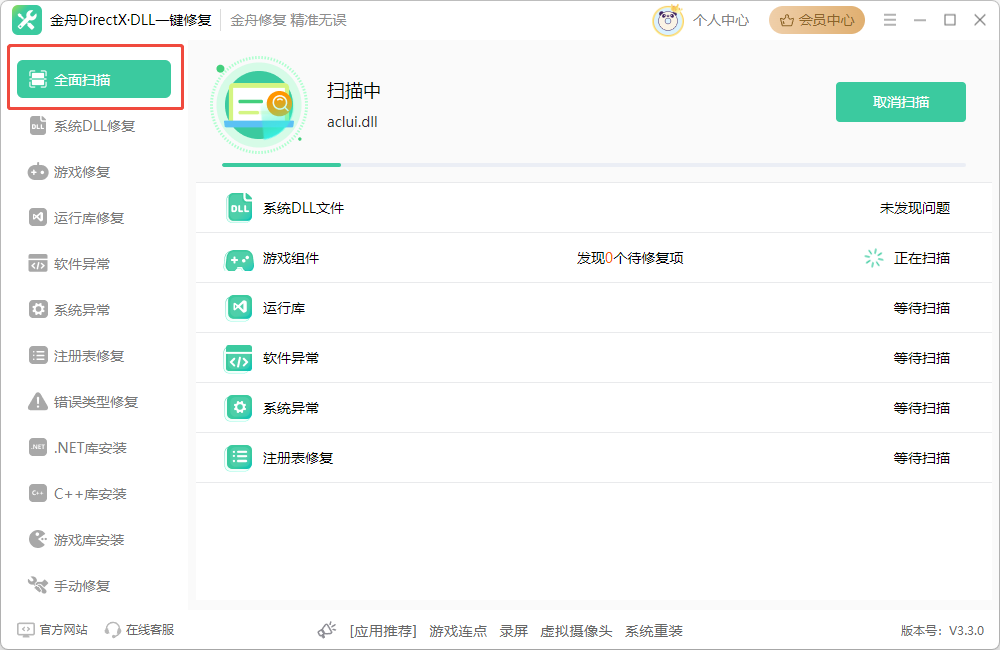Open the 虚拟摄像头 recommended app link
This screenshot has height=650, width=1000.
[576, 631]
